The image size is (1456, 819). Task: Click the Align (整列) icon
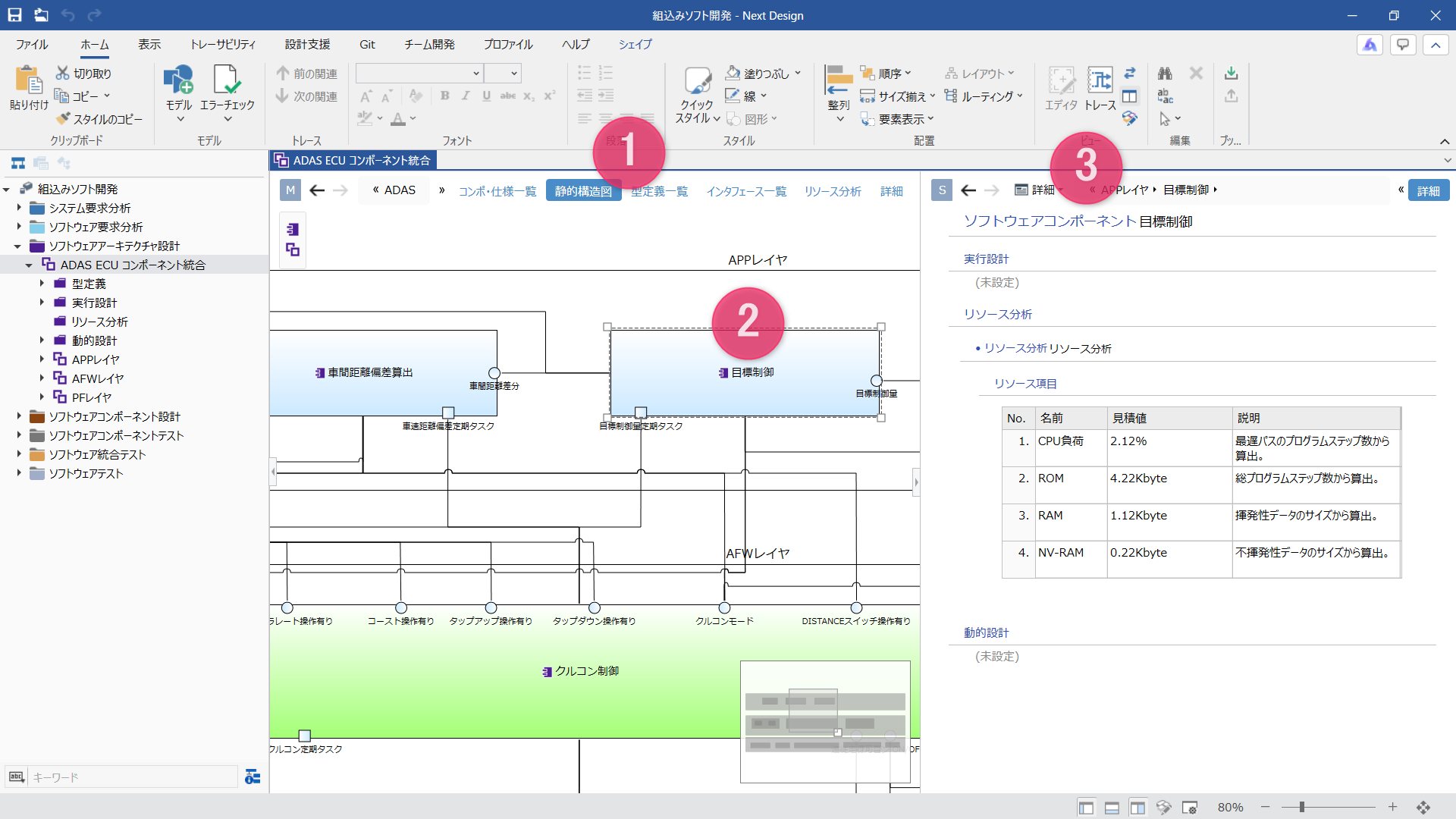pos(839,80)
